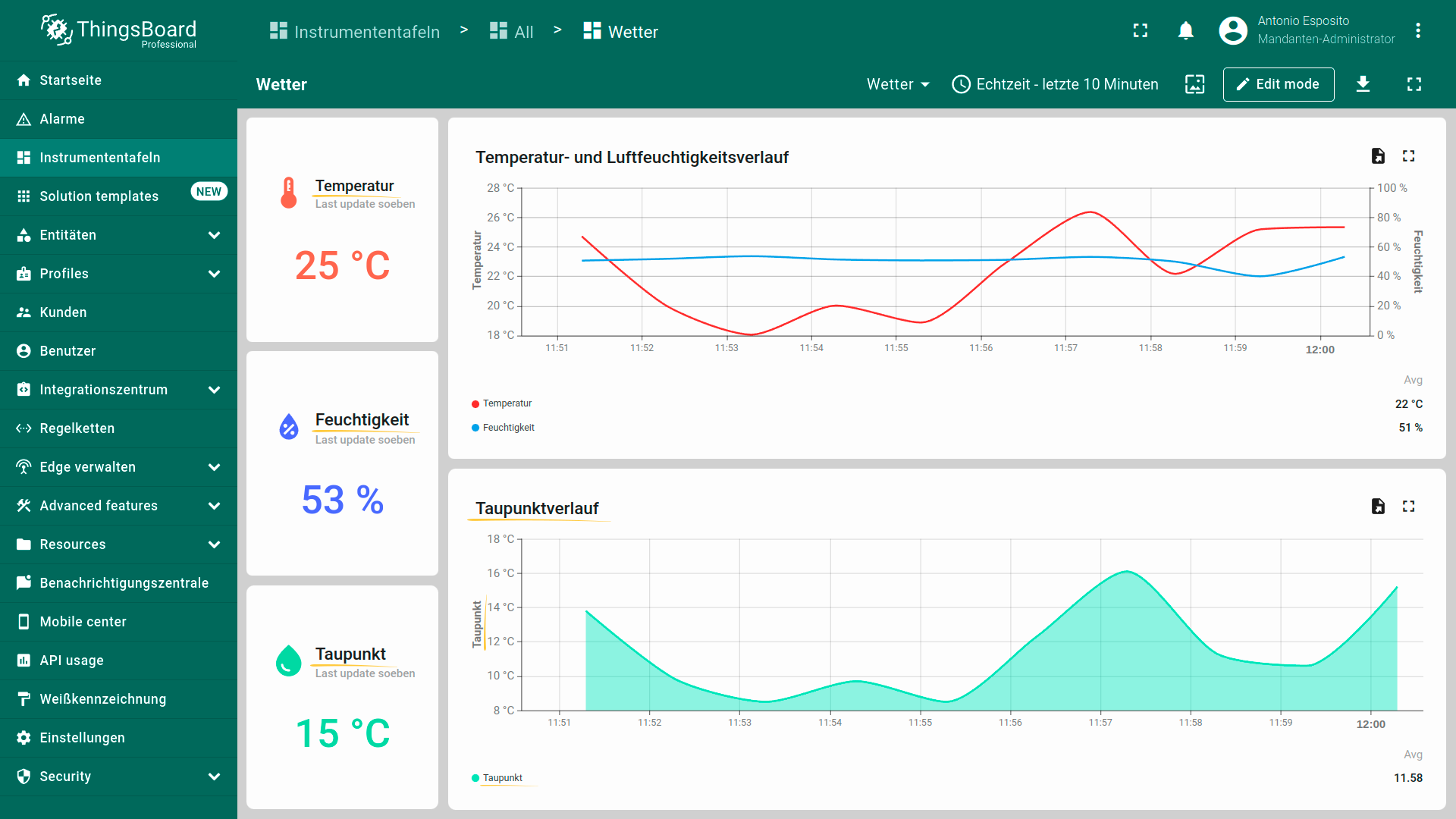
Task: Open the notifications bell icon
Action: (x=1185, y=31)
